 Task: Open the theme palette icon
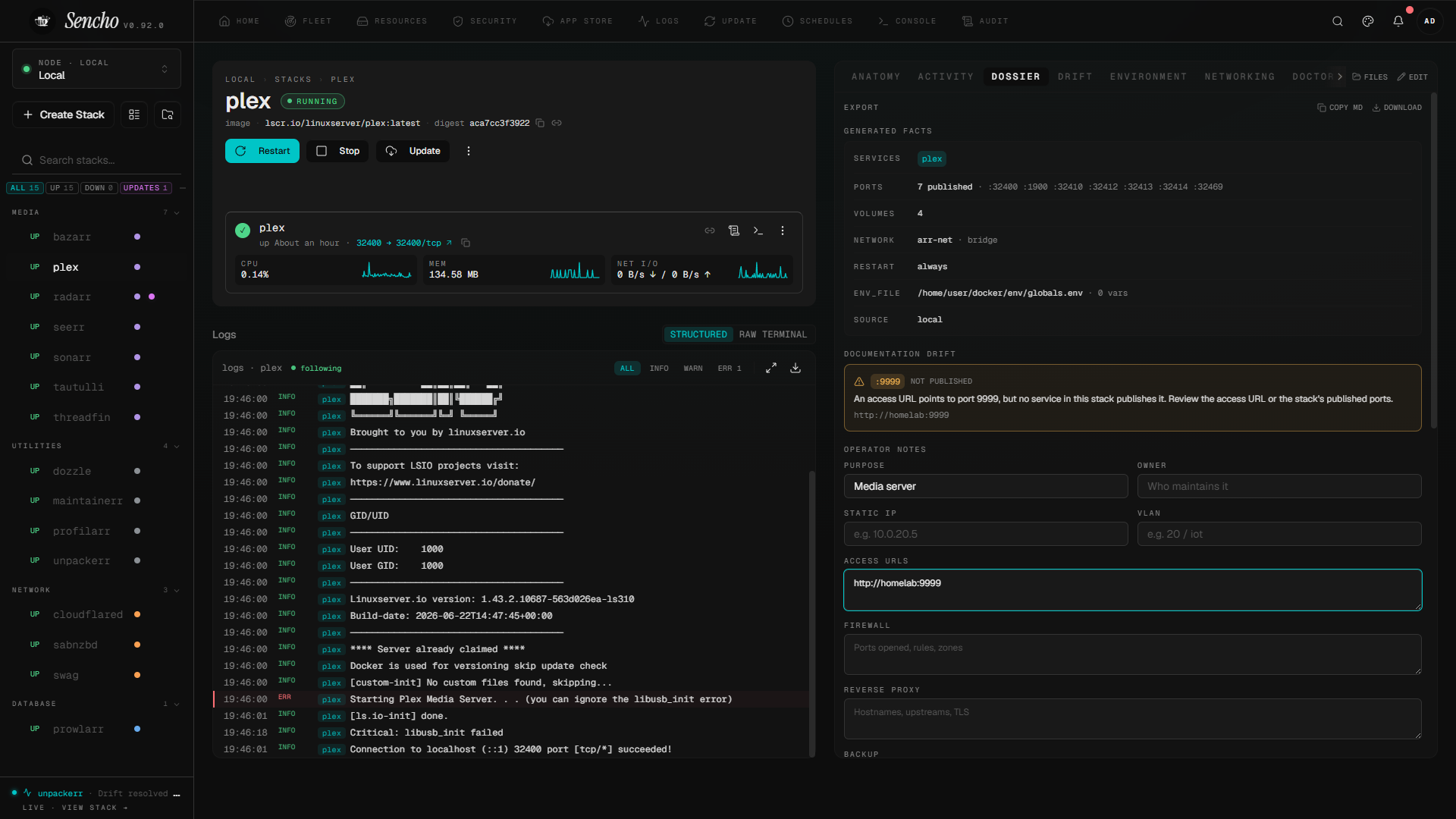click(x=1368, y=21)
